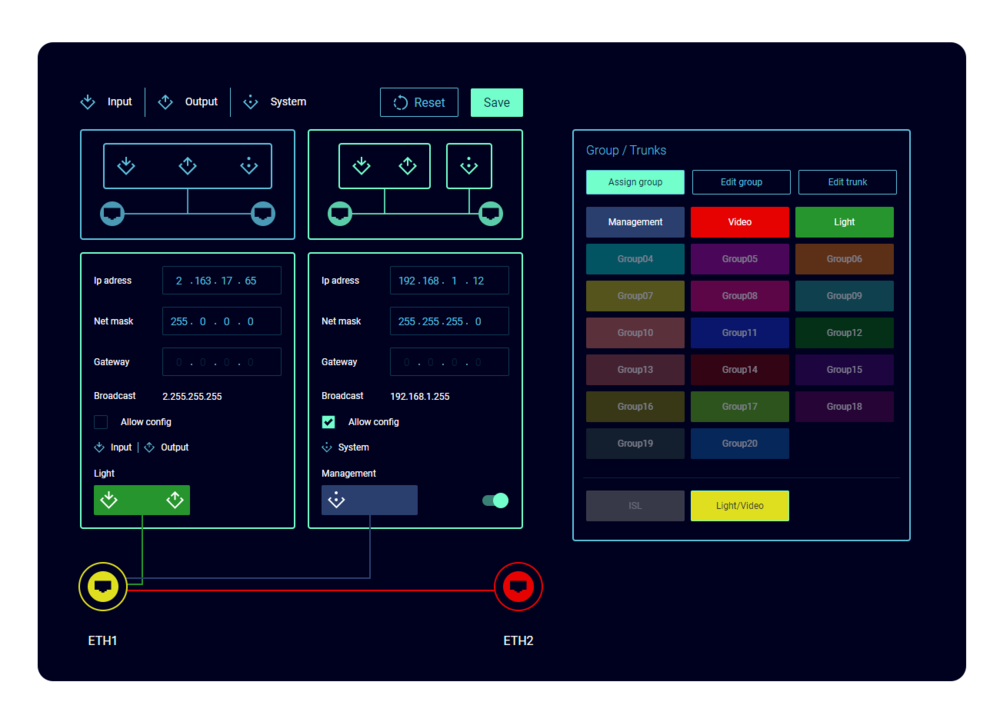Switch to the Edit trunk tab
The width and height of the screenshot is (1000, 725).
(847, 182)
